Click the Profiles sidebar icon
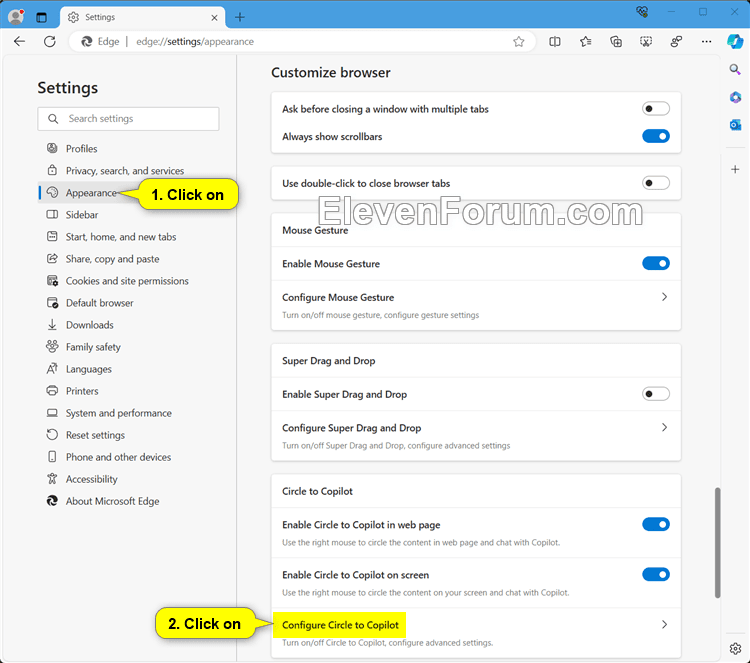The height and width of the screenshot is (663, 750). [52, 148]
